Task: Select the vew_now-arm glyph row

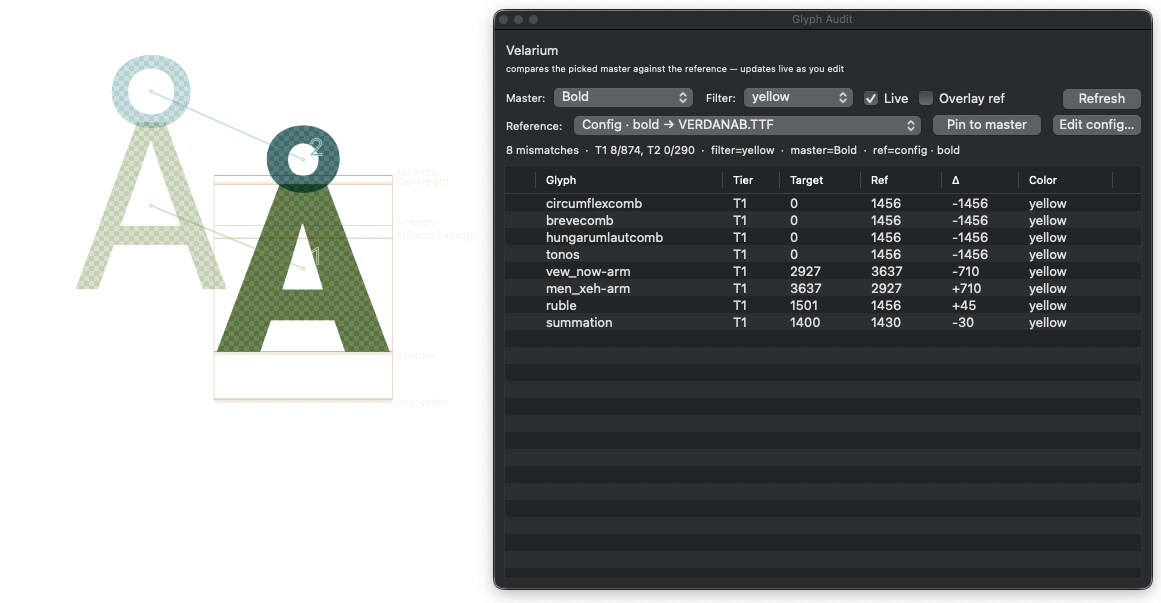Action: click(823, 271)
